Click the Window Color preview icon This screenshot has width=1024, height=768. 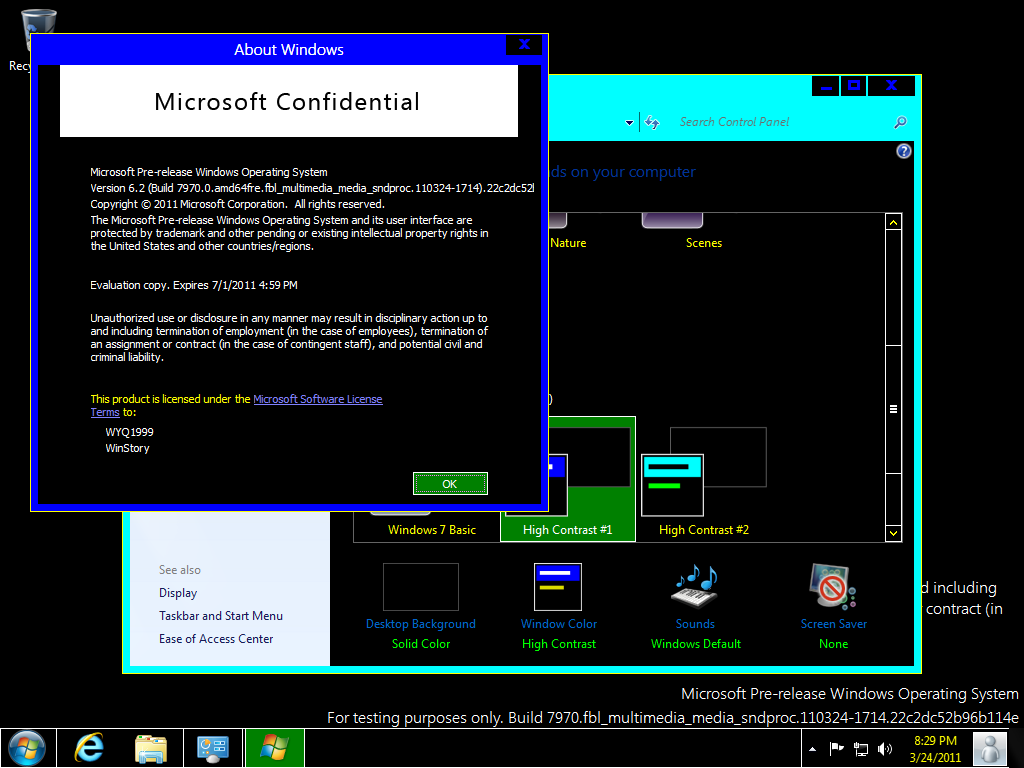(x=558, y=586)
